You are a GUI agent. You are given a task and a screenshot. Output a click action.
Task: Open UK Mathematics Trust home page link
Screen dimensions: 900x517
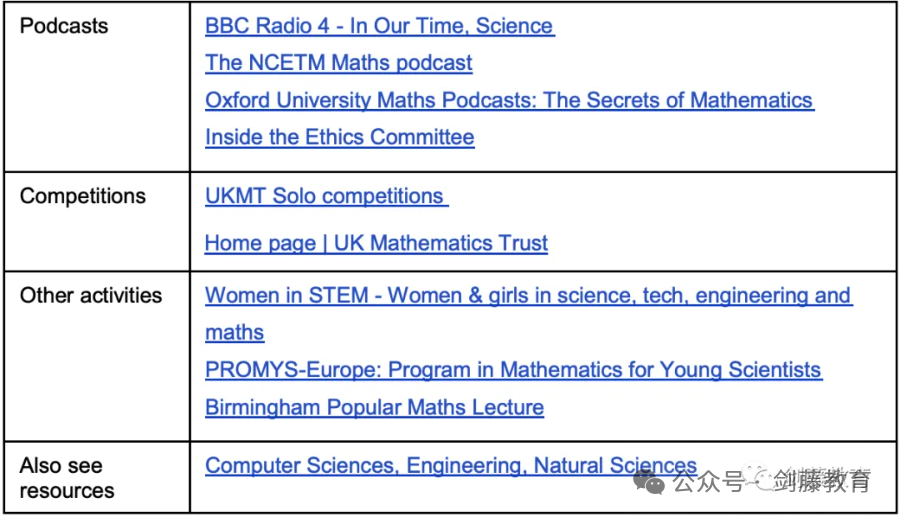376,243
